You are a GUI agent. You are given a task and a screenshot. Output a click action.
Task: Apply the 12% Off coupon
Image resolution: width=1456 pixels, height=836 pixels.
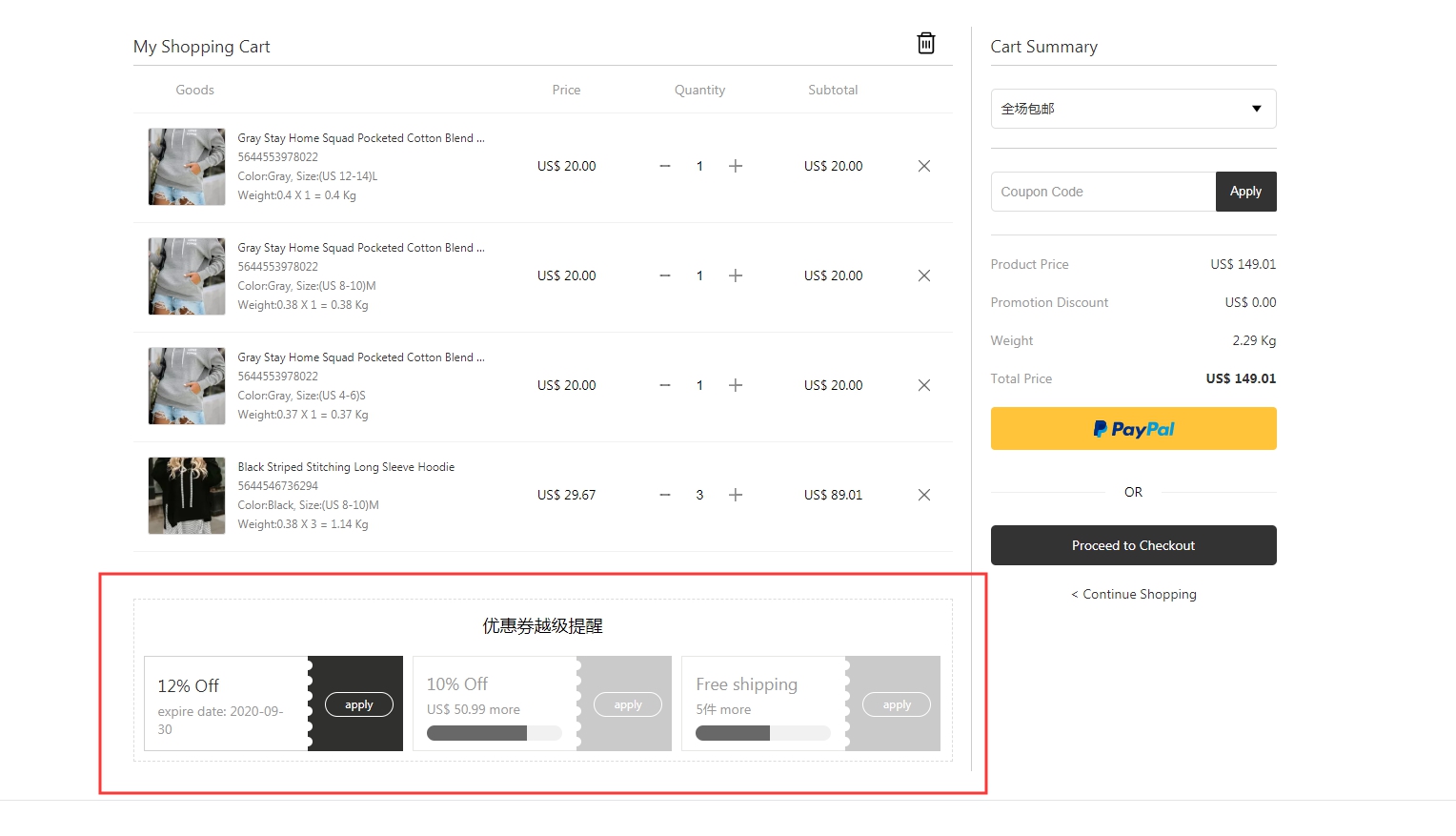(358, 704)
